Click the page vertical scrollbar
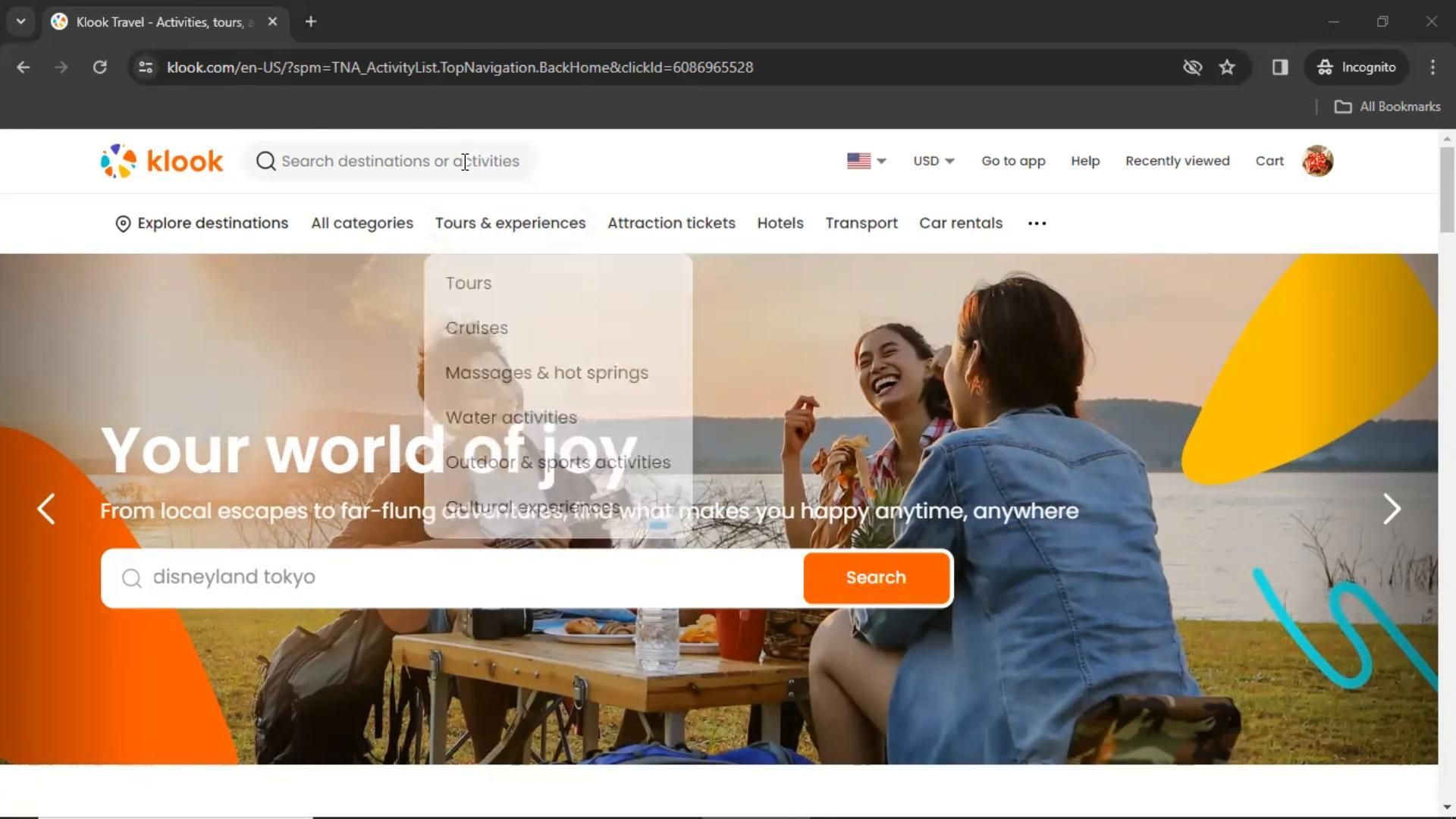 [x=1446, y=190]
